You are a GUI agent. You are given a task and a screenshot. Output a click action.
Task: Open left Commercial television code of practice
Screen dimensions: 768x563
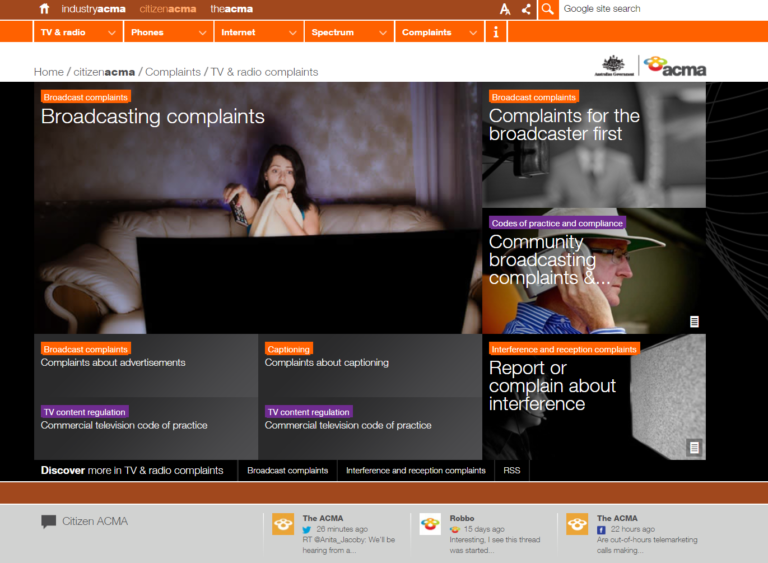124,425
